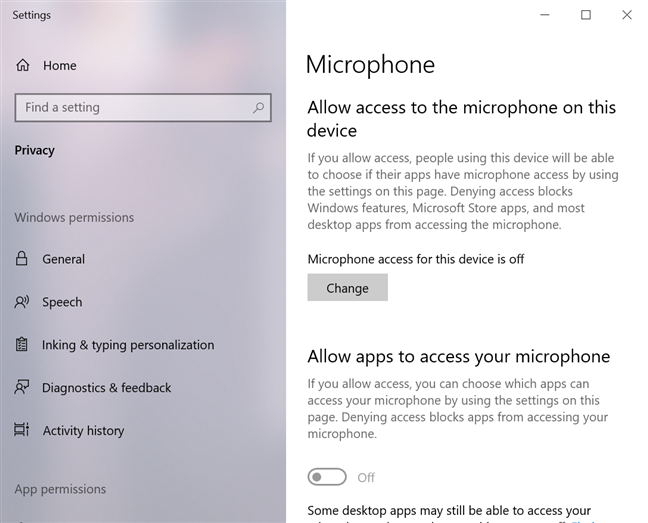
Task: Open Diagnostics & feedback page
Action: (x=107, y=387)
